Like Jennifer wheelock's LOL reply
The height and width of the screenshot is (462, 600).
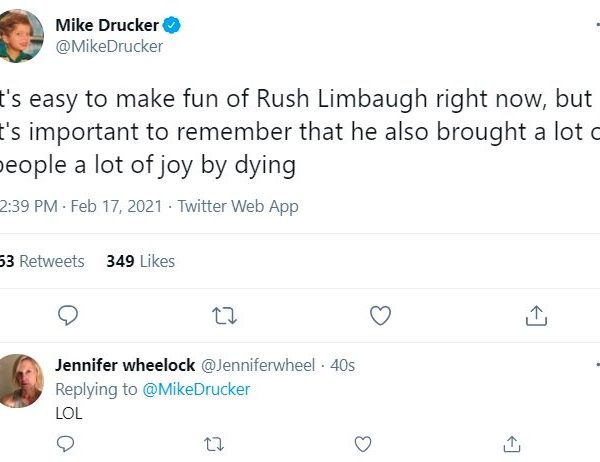(363, 443)
